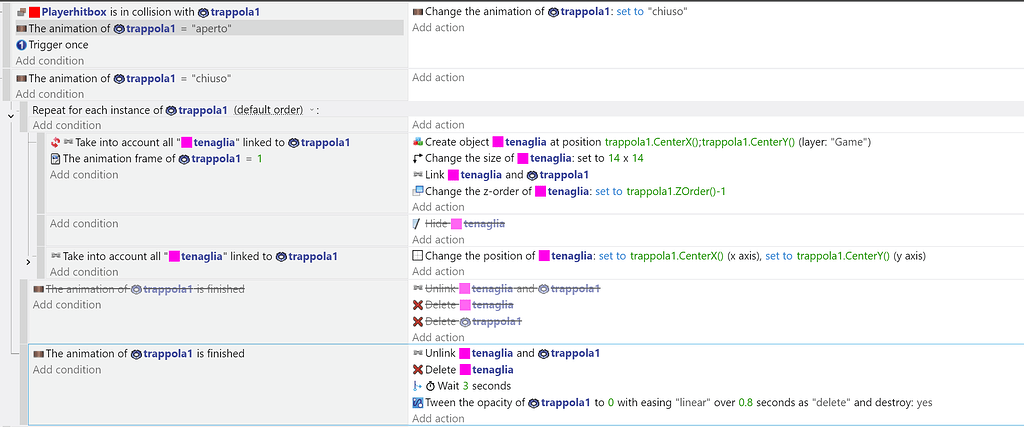The width and height of the screenshot is (1024, 427).
Task: Add condition under animation frame of trappola1
Action: tap(84, 174)
